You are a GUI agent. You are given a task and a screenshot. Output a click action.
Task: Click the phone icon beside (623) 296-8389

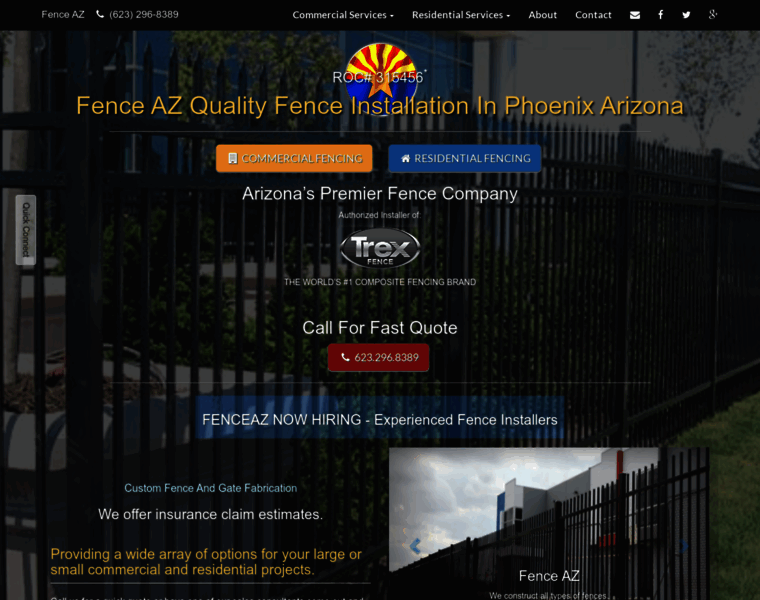100,15
